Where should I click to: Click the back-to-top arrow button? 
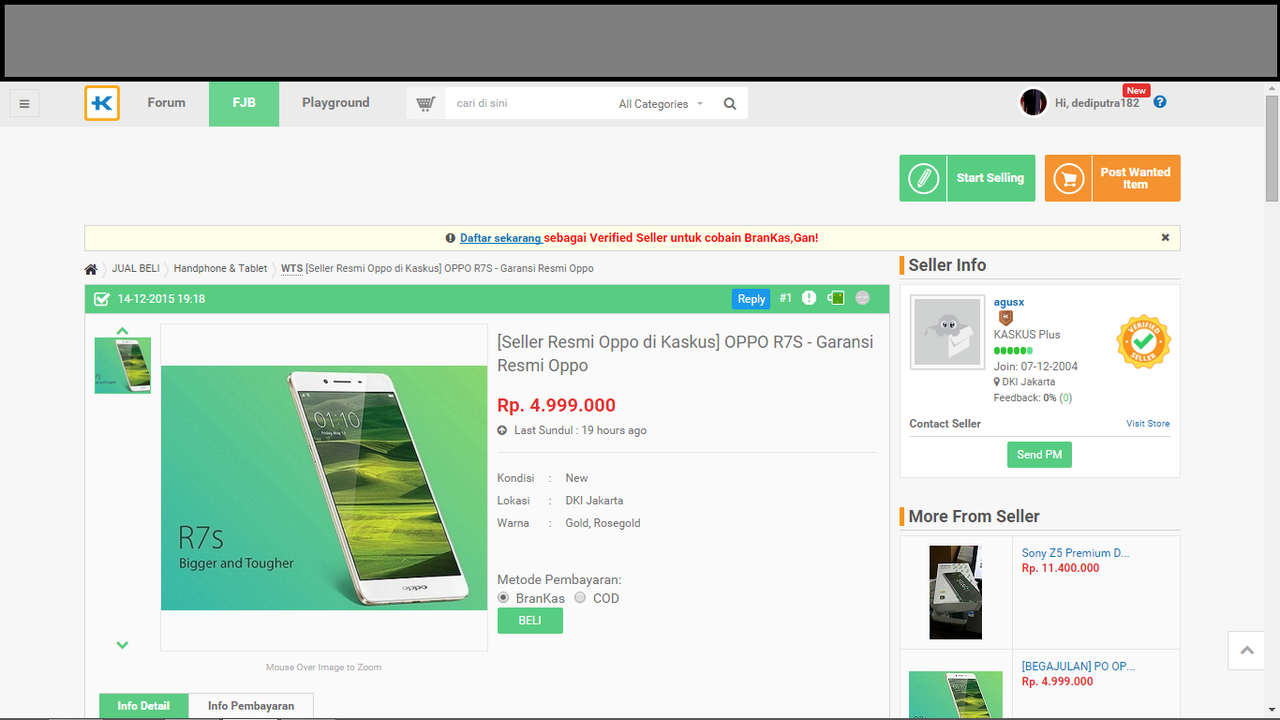[1247, 651]
